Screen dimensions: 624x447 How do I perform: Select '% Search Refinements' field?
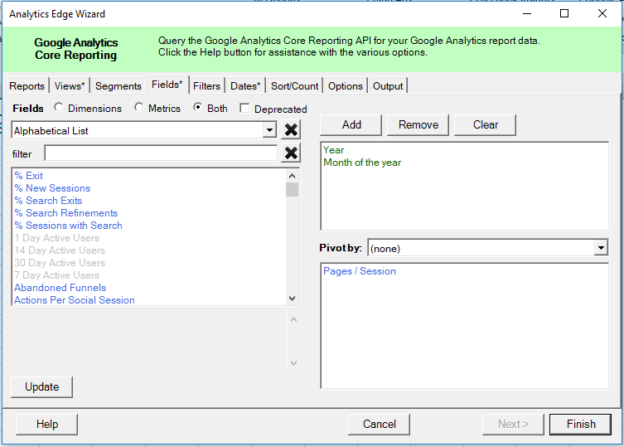pyautogui.click(x=66, y=213)
